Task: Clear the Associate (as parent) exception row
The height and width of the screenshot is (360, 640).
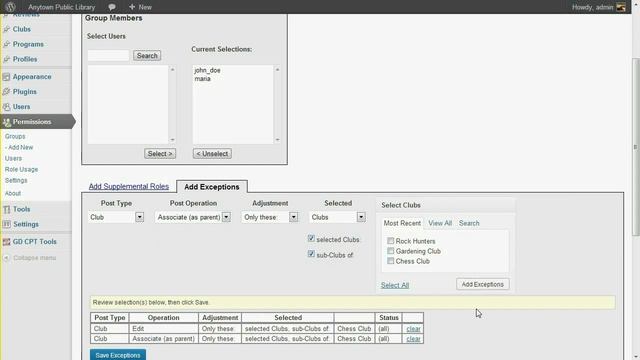Action: 413,339
